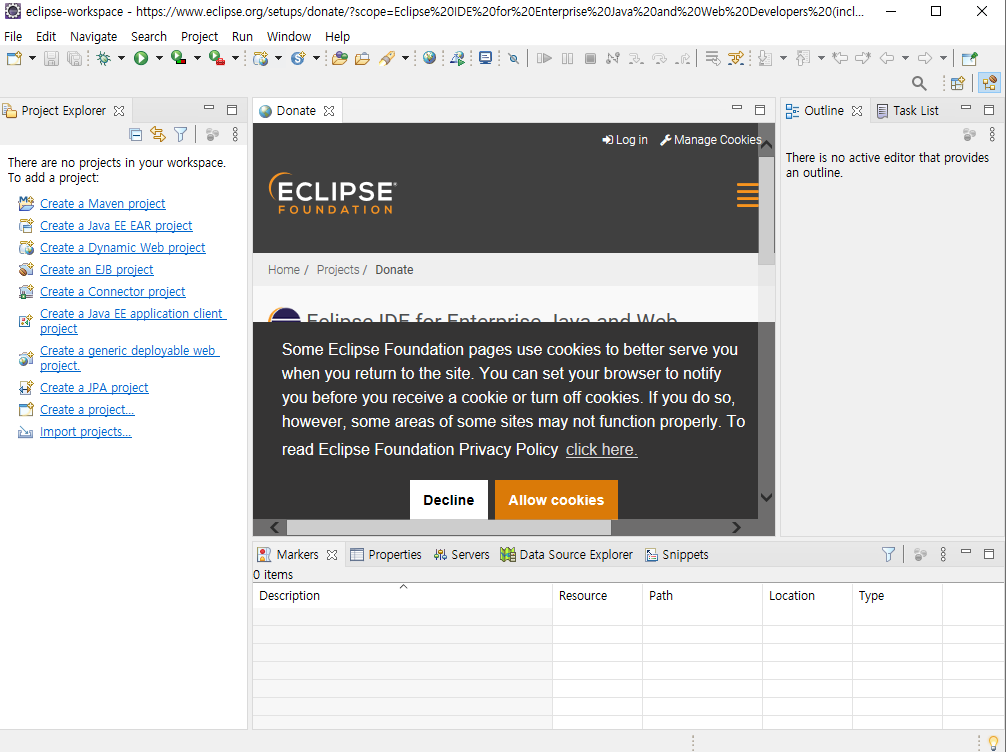1006x752 pixels.
Task: Toggle Use Step Filters icon
Action: (x=736, y=58)
